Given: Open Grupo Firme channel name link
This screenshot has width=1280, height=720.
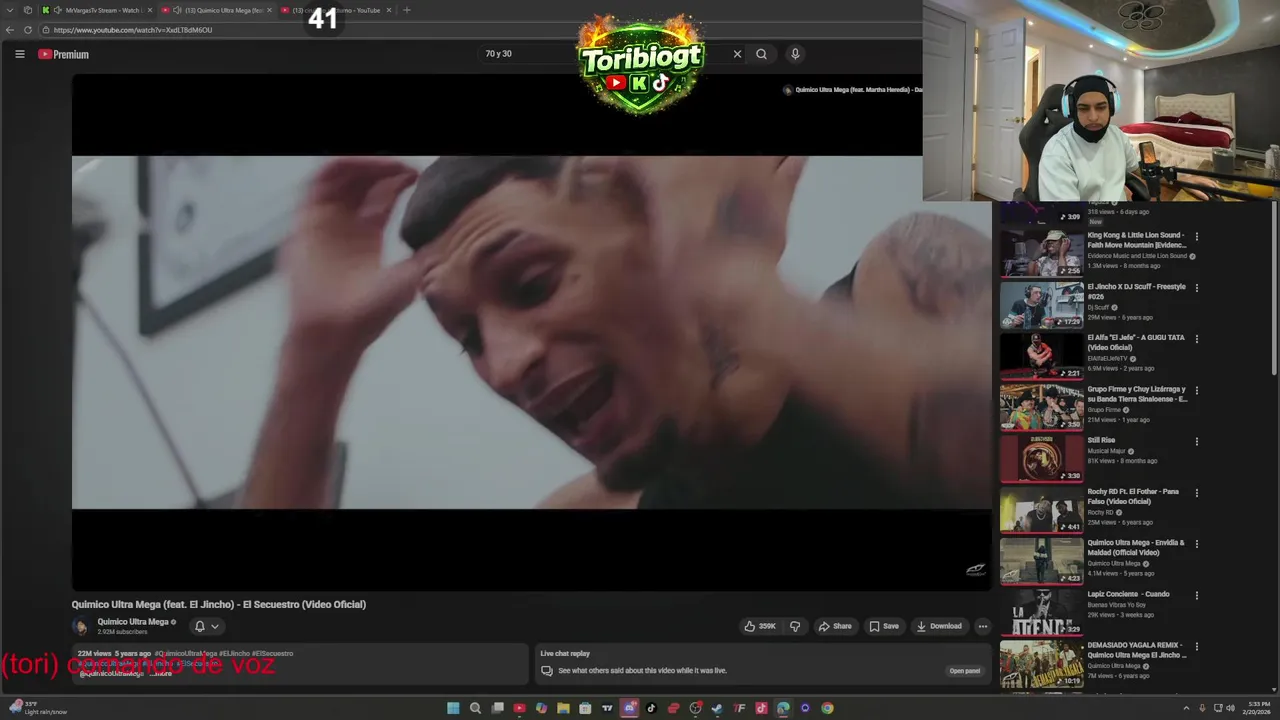Looking at the screenshot, I should (x=1104, y=410).
